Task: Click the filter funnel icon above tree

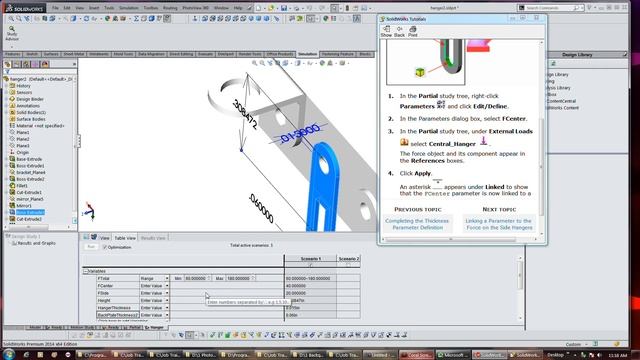Action: tap(6, 72)
